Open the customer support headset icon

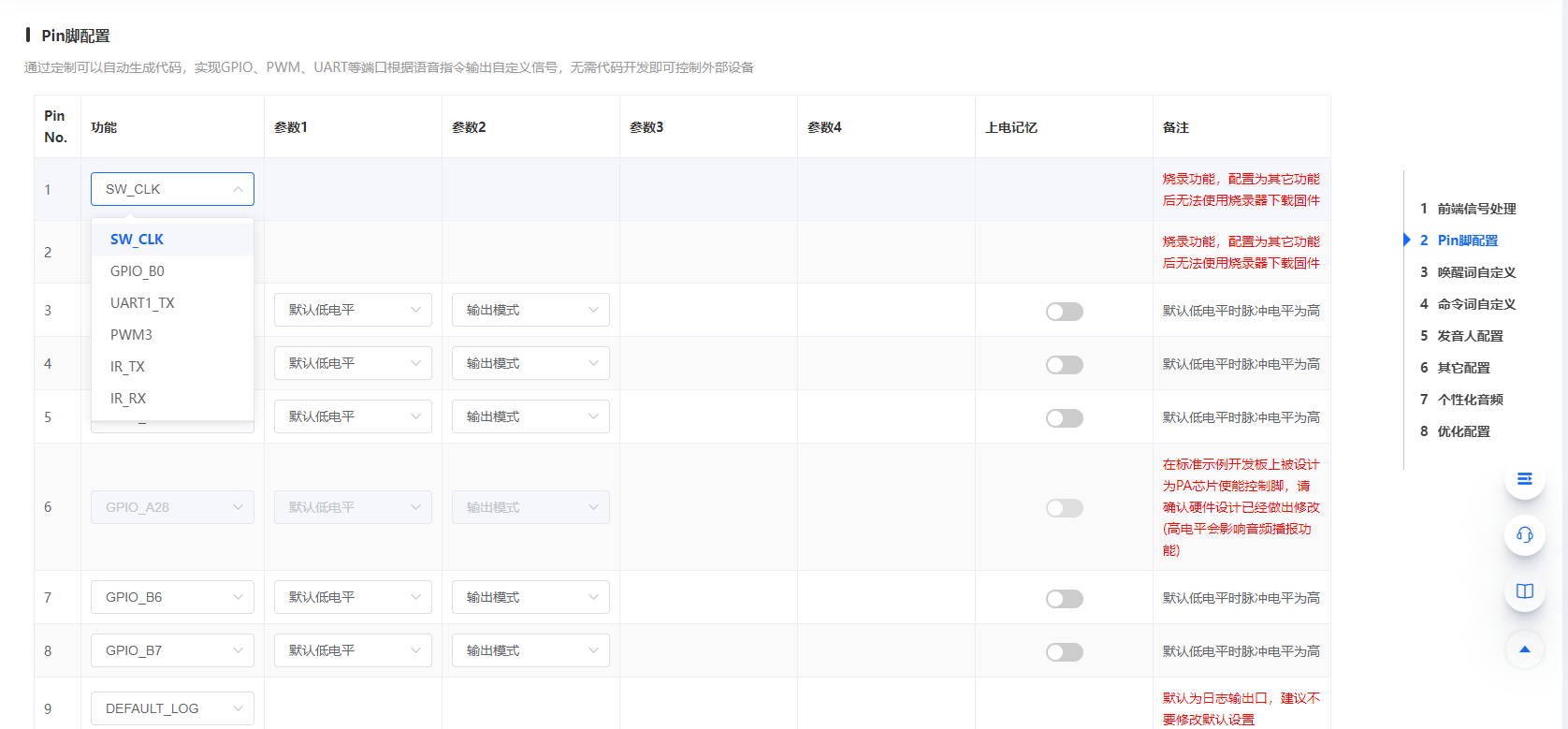(1524, 534)
